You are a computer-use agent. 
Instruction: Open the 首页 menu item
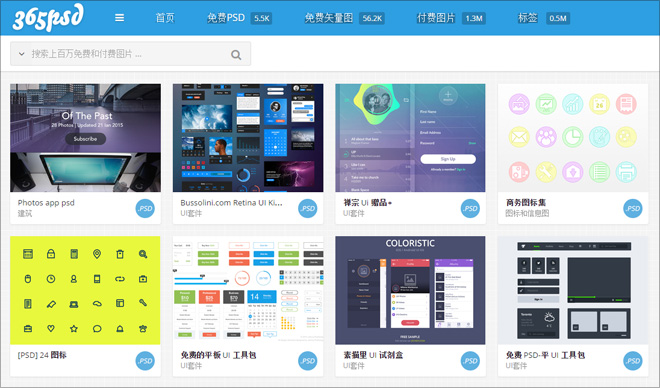coord(165,18)
